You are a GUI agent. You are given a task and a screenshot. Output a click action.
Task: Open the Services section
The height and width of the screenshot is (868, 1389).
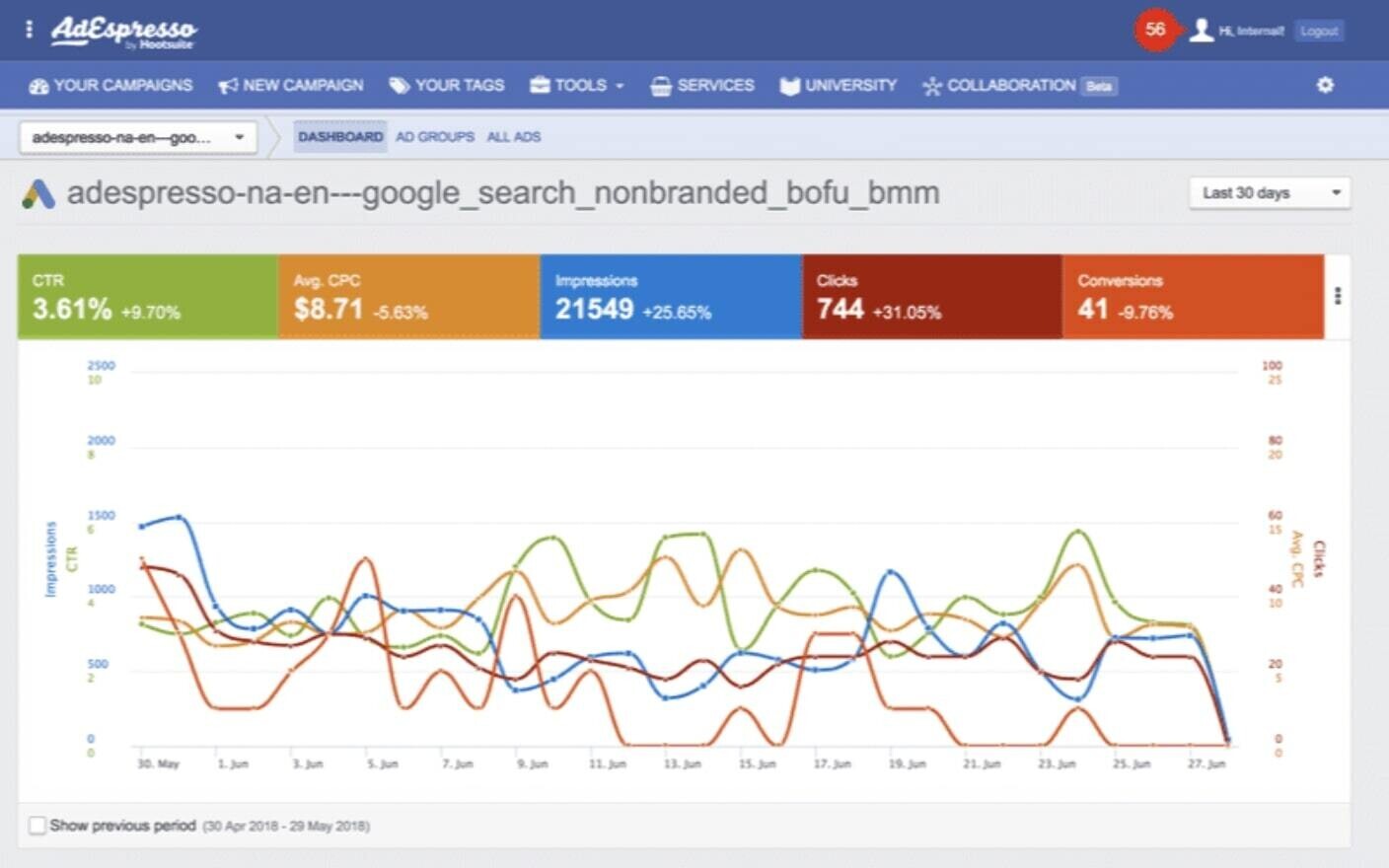point(702,86)
